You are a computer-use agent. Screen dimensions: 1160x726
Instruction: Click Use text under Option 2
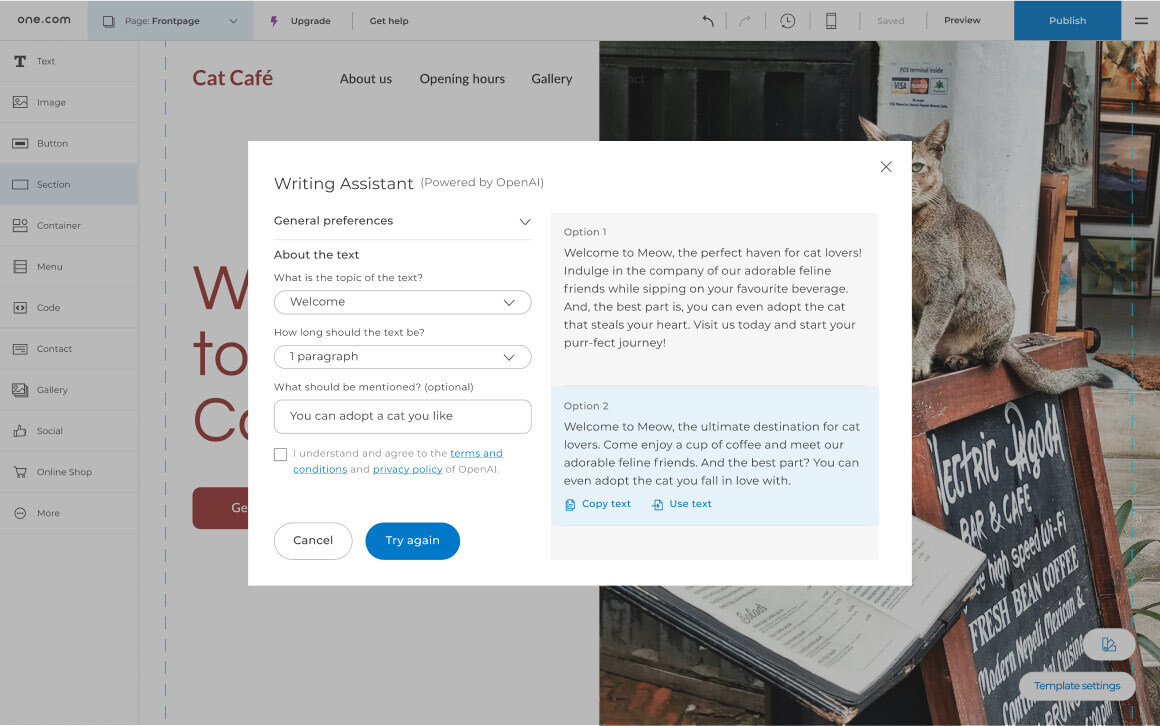click(x=681, y=504)
